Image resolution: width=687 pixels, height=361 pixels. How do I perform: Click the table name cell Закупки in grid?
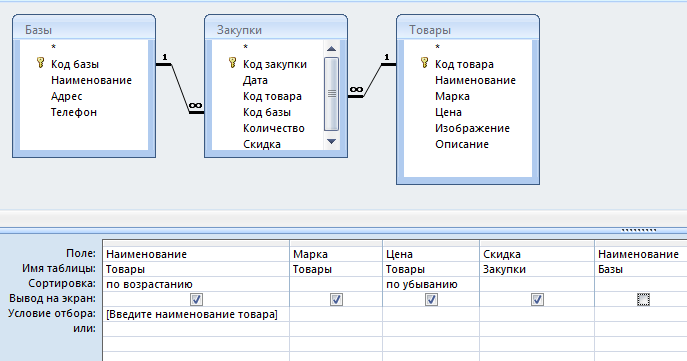(537, 269)
